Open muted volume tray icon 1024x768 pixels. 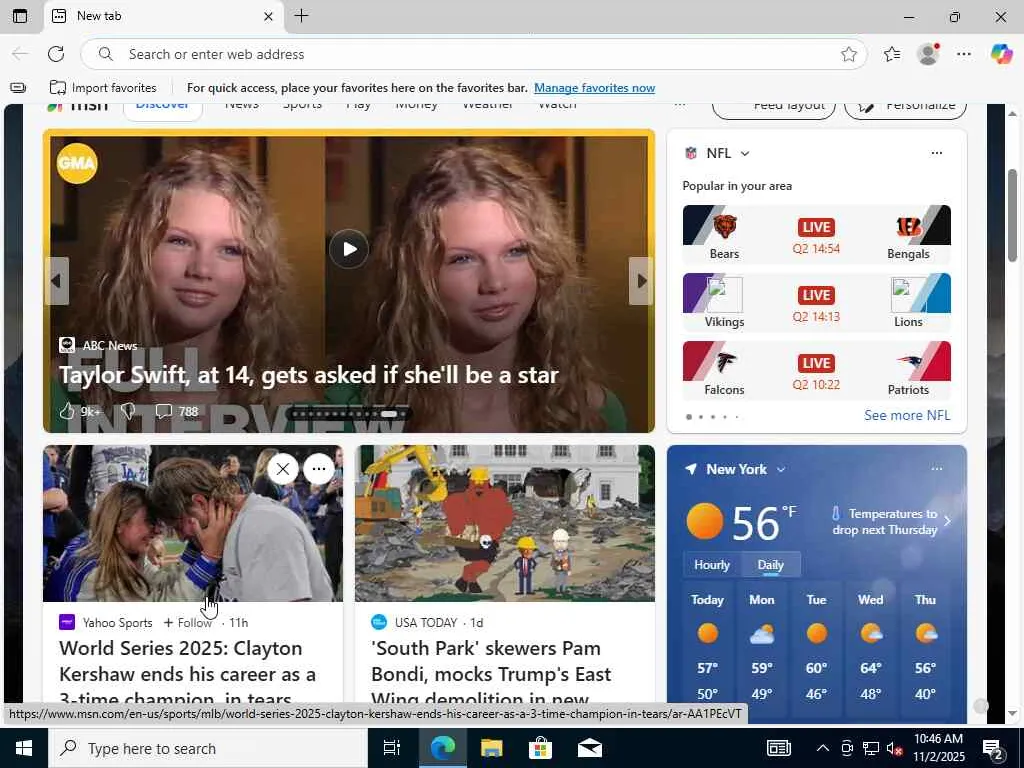point(894,748)
